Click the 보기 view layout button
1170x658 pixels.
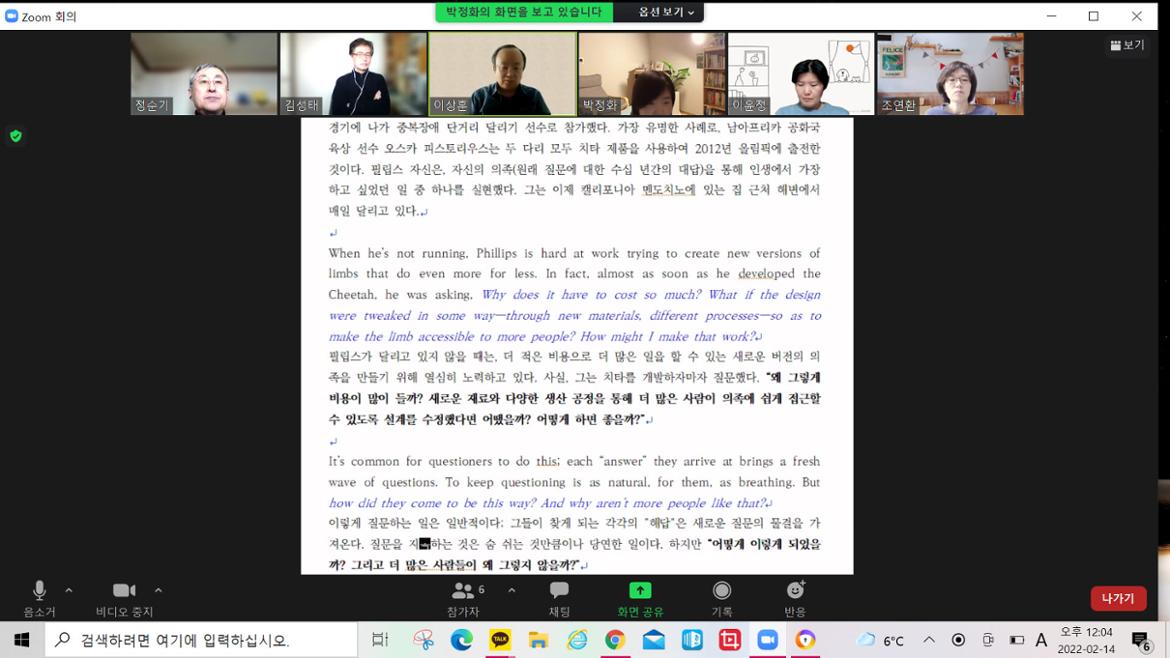tap(1127, 45)
